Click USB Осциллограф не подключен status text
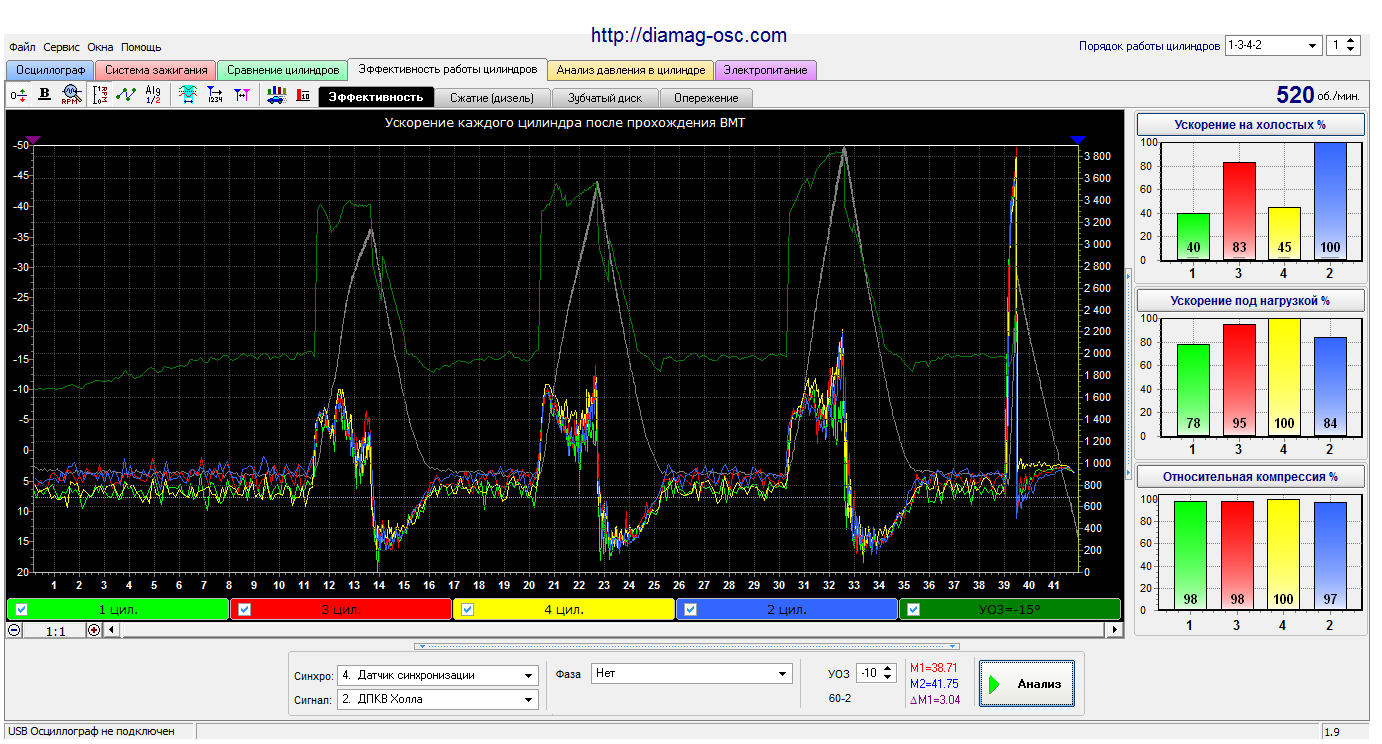Viewport: 1382px width, 744px height. point(91,732)
